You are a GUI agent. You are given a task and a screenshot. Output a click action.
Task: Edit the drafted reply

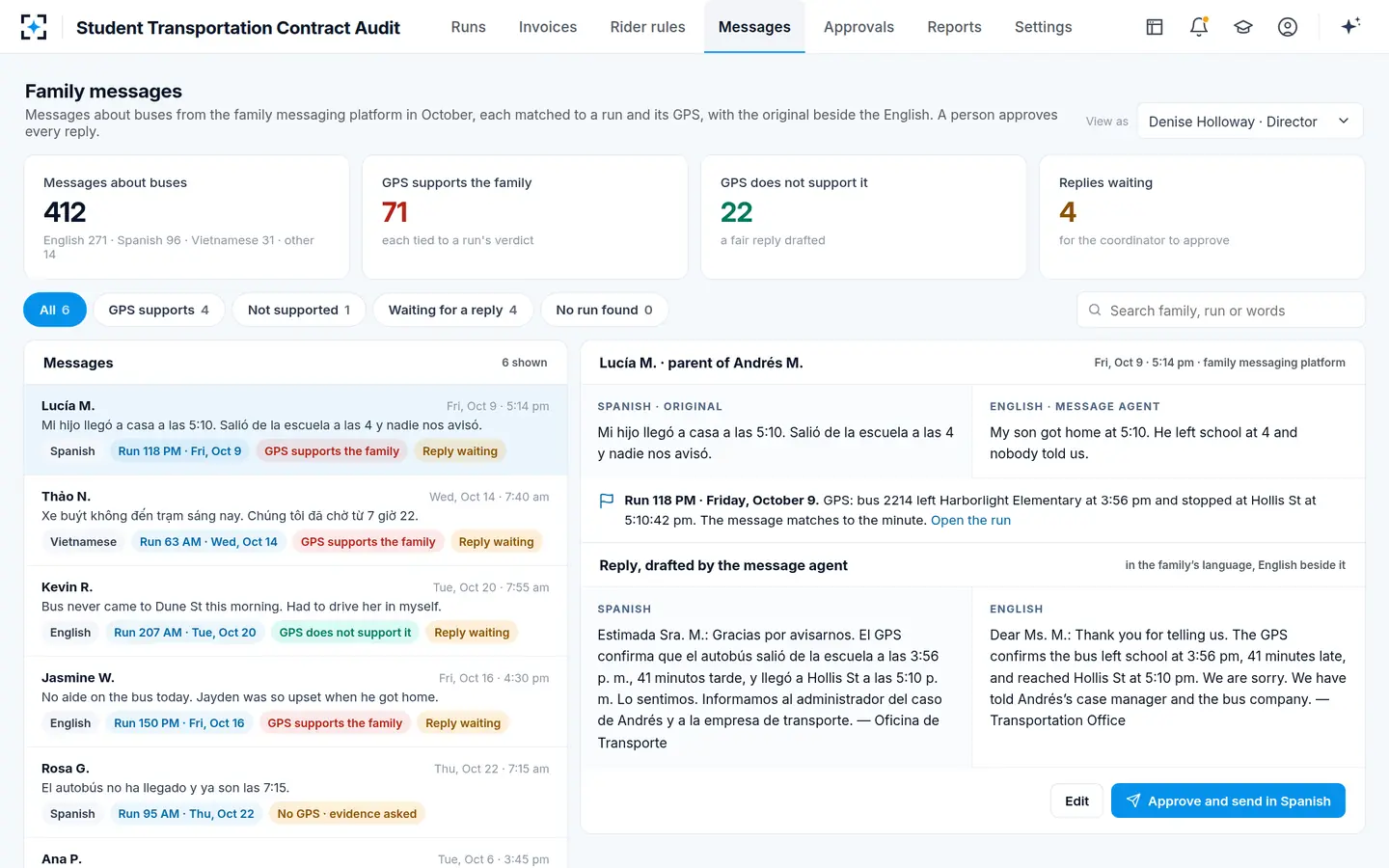1076,800
